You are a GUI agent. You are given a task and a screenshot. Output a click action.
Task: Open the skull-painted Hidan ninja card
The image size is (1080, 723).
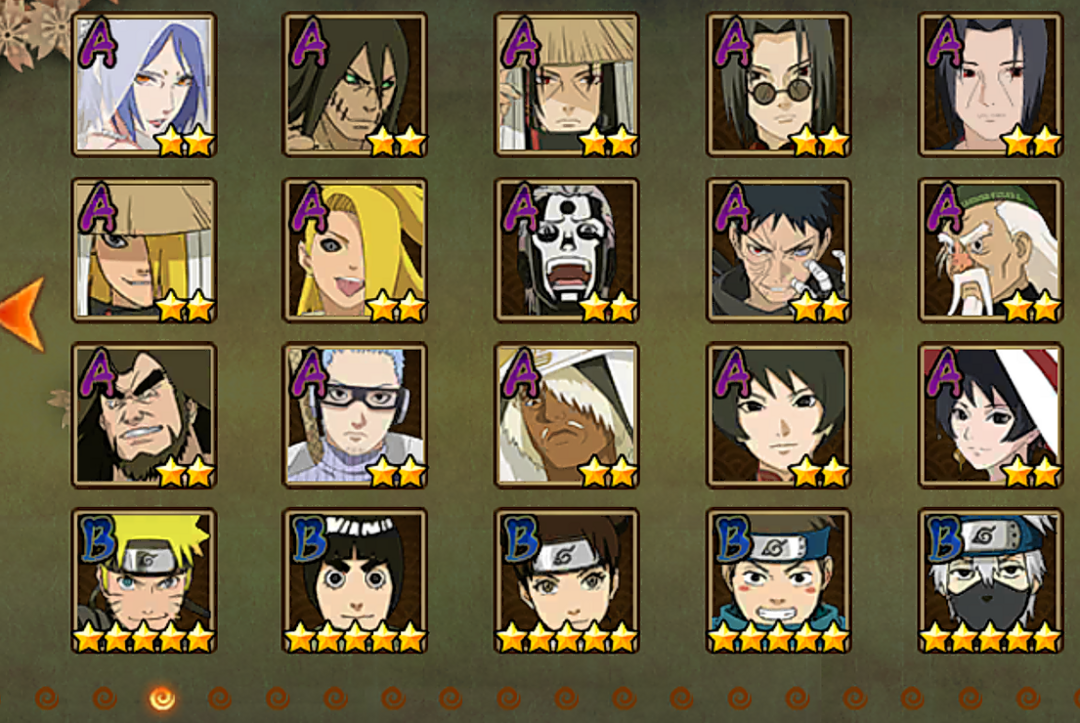click(x=567, y=250)
